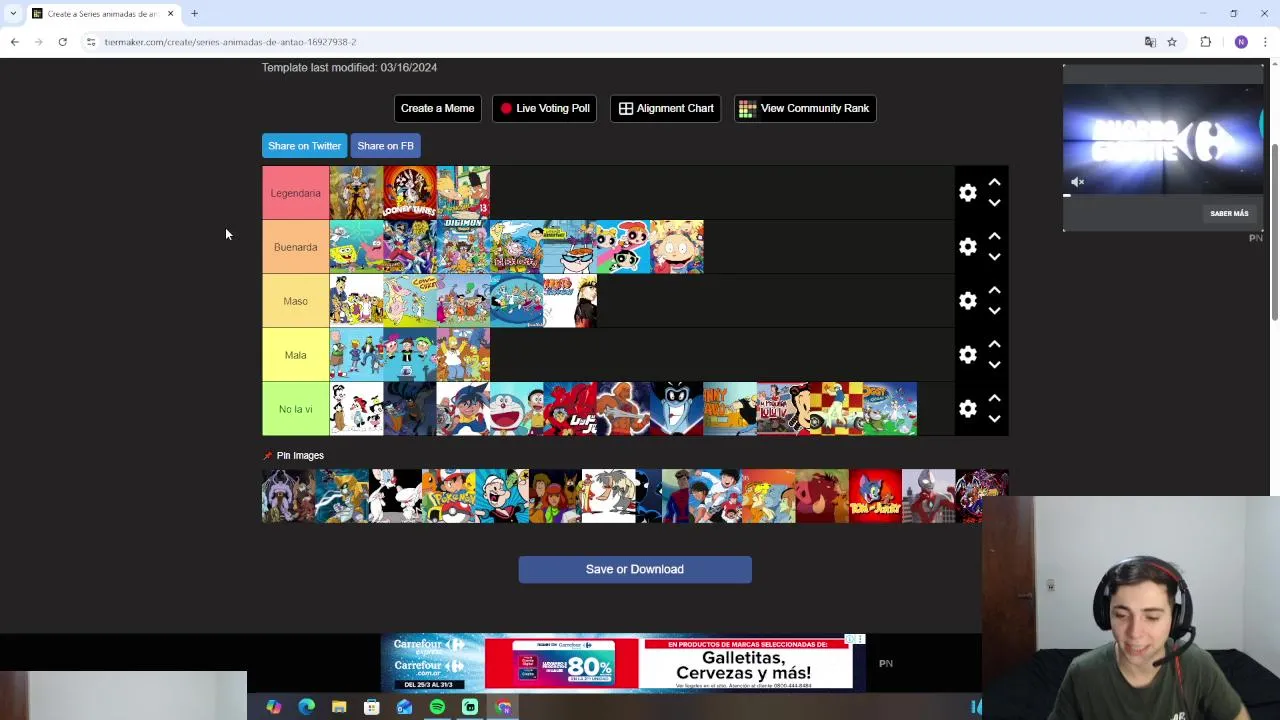Select Flintstones image in Maso row
Viewport: 1280px width, 720px height.
coord(463,301)
